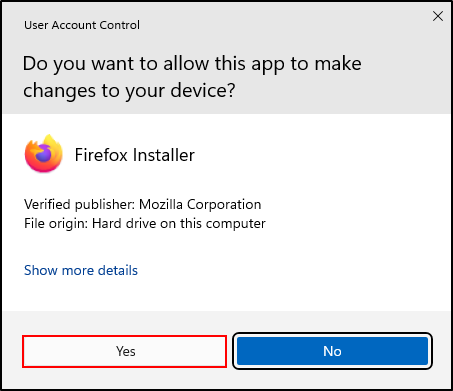453x391 pixels.
Task: Close the User Account Control dialog
Action: pyautogui.click(x=438, y=16)
